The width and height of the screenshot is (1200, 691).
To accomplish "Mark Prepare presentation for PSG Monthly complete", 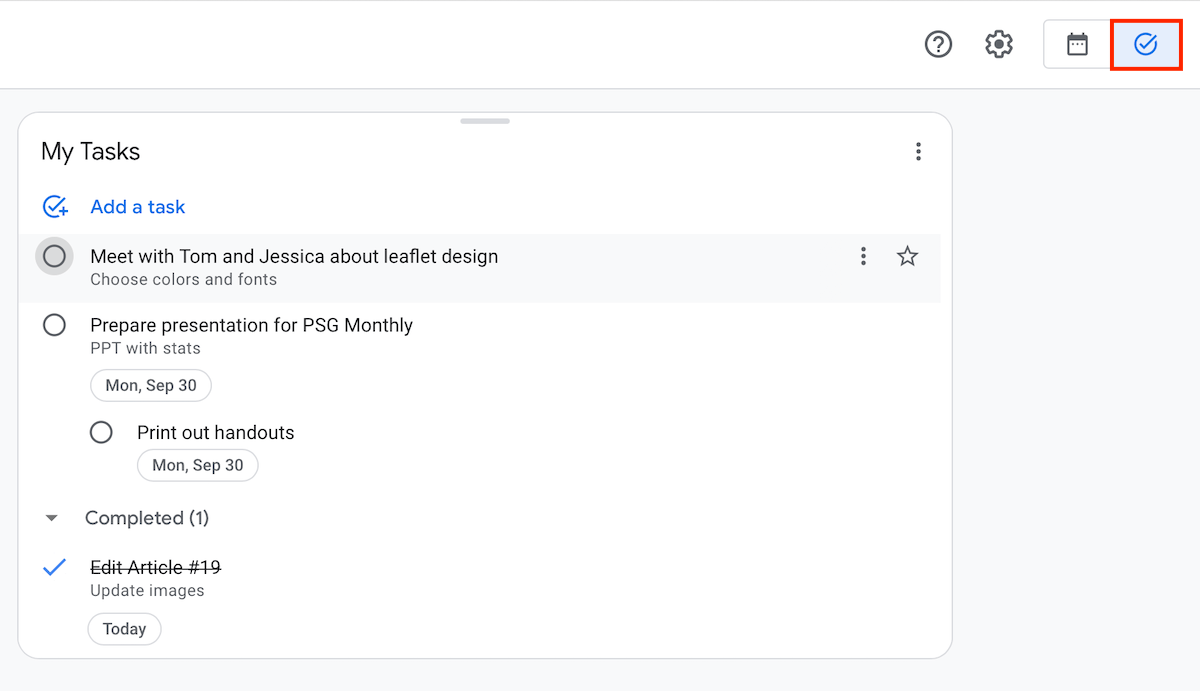I will tap(54, 325).
